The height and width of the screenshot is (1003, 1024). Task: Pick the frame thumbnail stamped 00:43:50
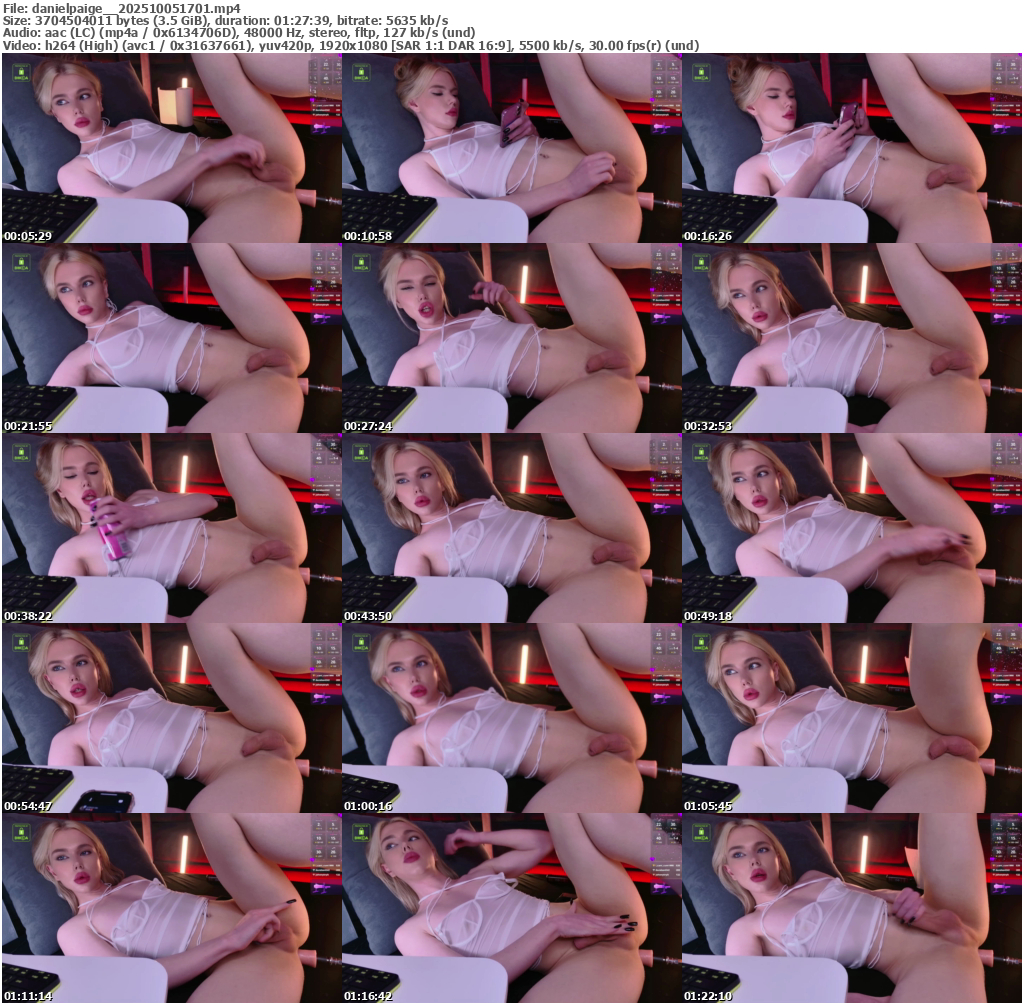click(511, 528)
